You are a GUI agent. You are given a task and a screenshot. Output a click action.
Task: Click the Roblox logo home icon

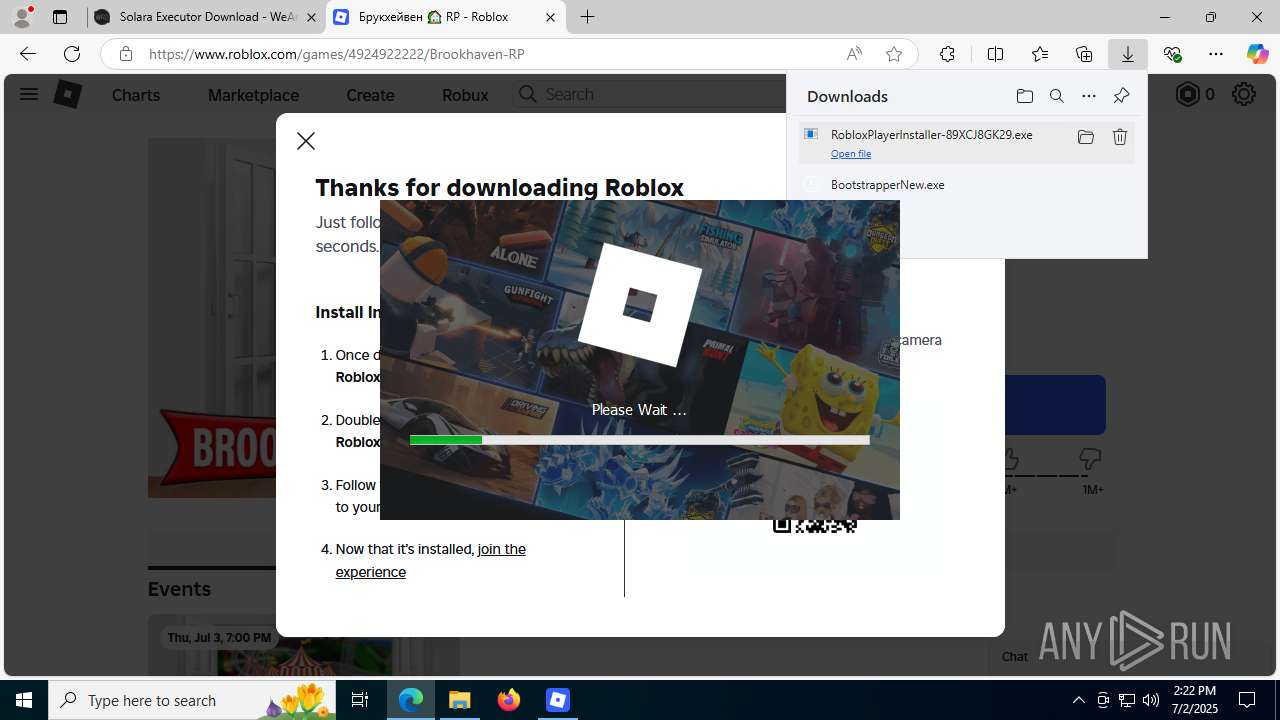[x=67, y=94]
